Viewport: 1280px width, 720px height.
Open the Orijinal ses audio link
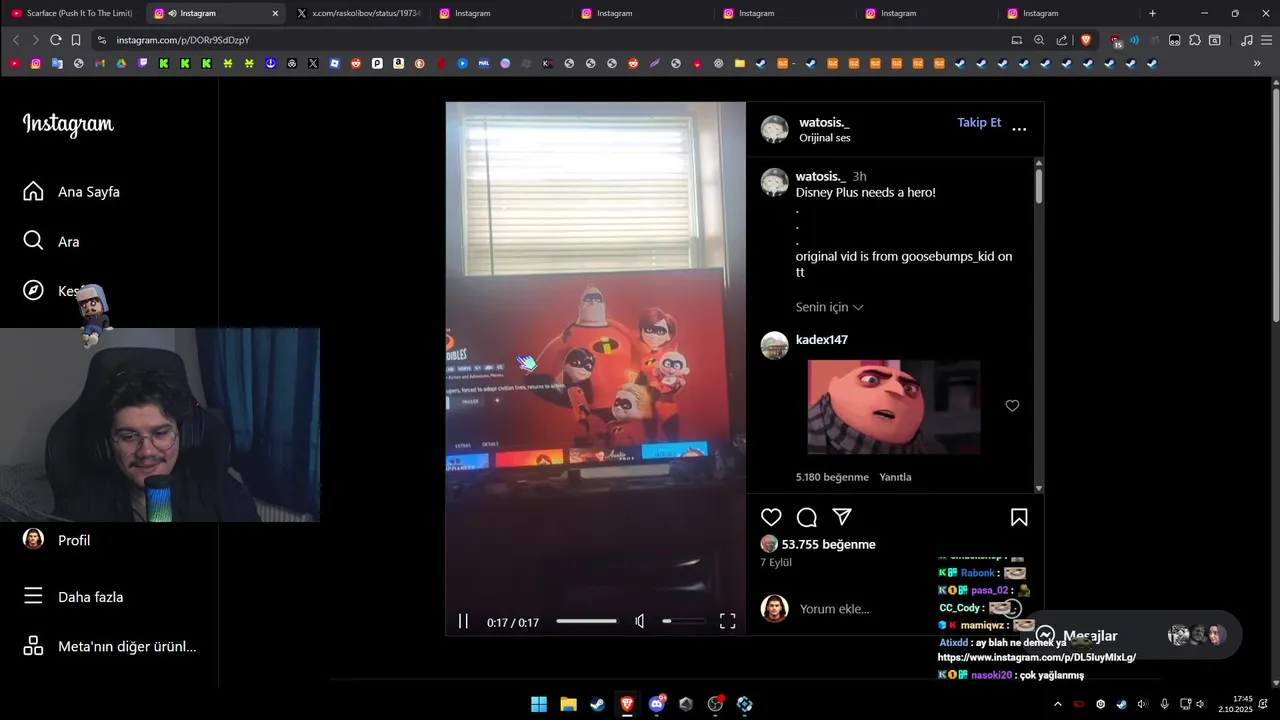825,138
